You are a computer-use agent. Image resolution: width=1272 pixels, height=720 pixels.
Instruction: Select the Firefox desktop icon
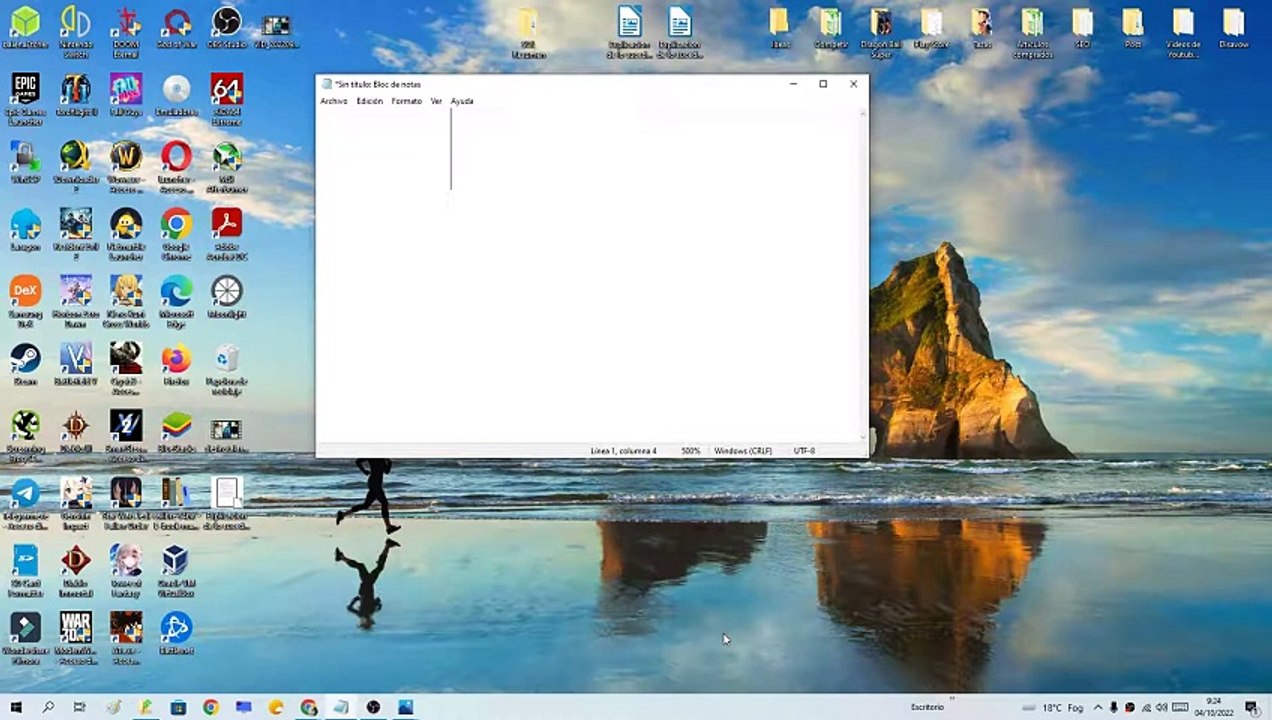(176, 363)
